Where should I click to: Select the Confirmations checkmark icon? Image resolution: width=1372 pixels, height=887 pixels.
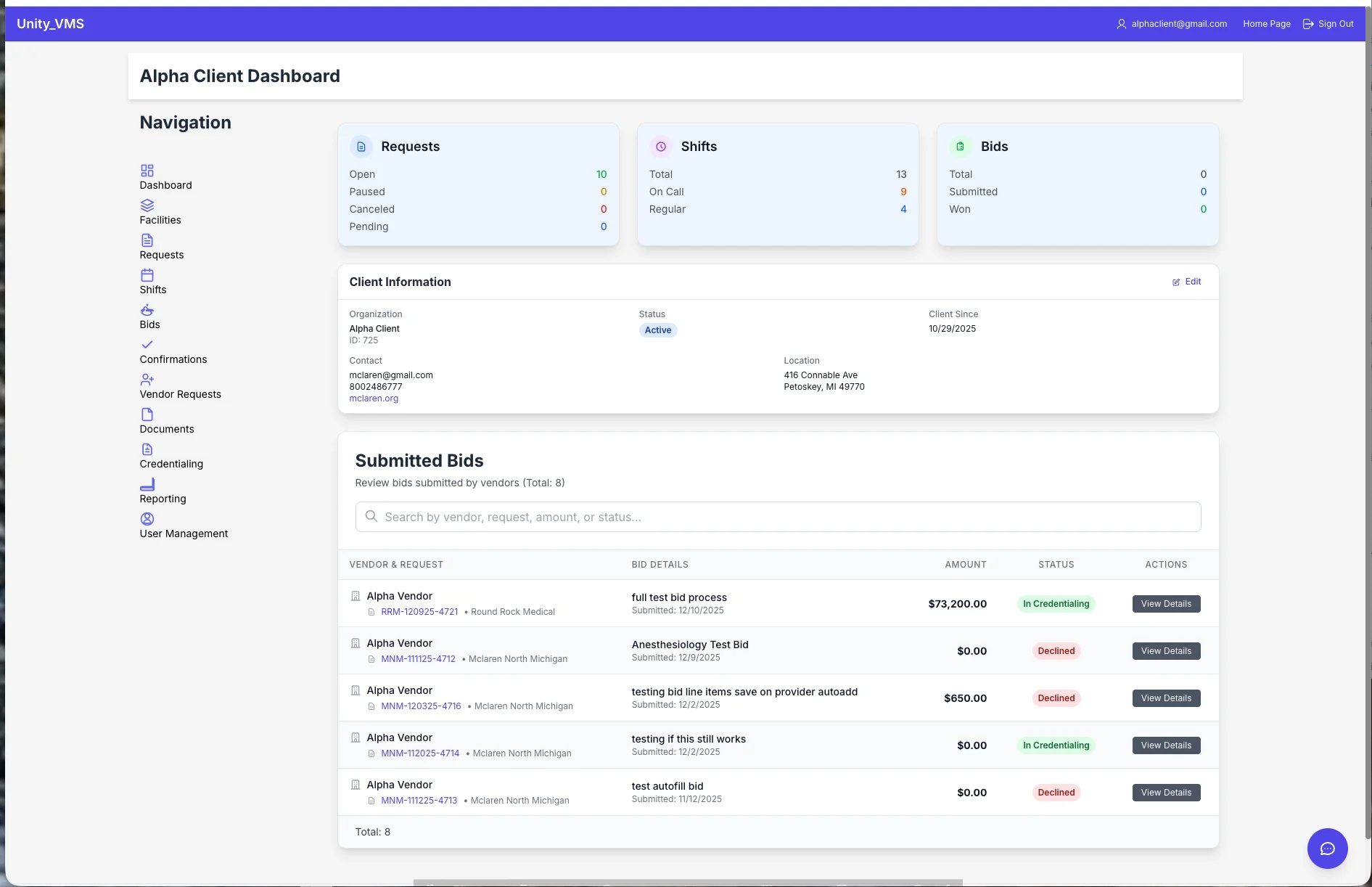[x=147, y=345]
